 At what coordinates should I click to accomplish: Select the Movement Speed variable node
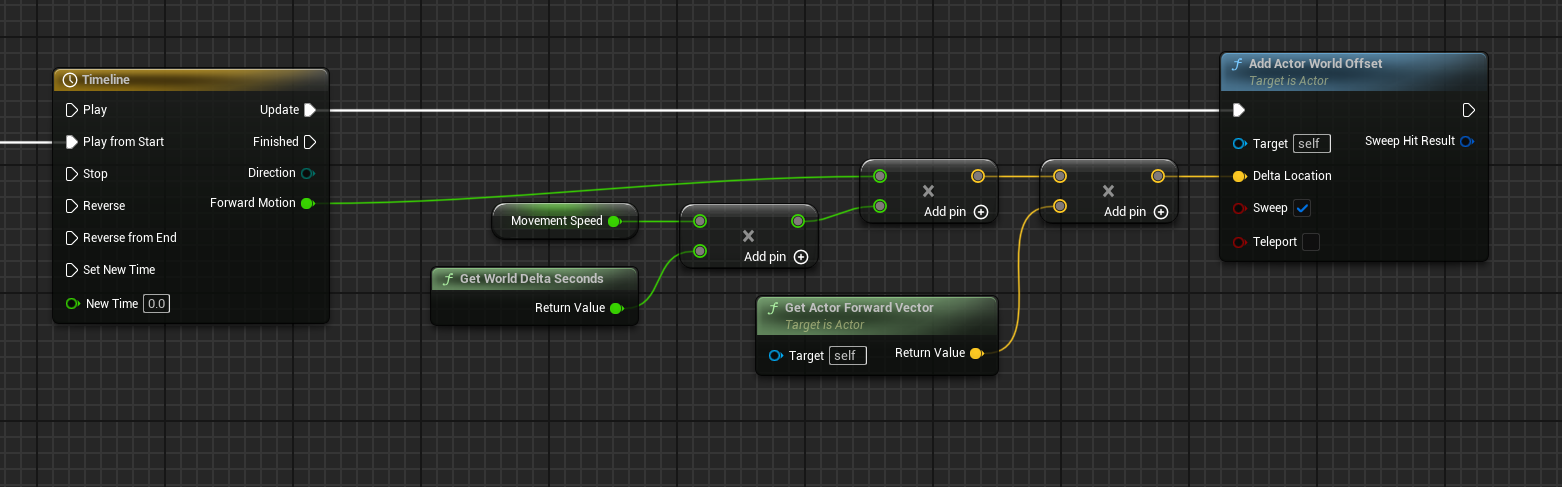[x=556, y=221]
